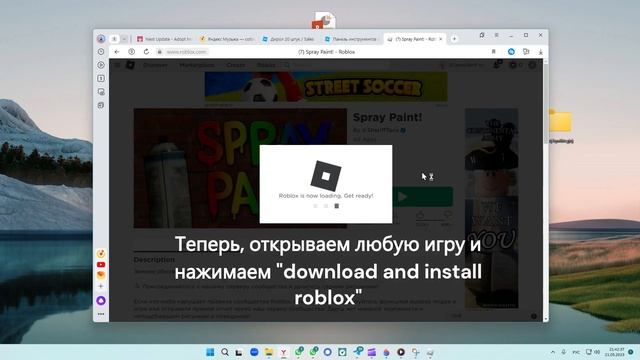Image resolution: width=640 pixels, height=360 pixels.
Task: Switch to the Панель инструментов tab
Action: [353, 39]
